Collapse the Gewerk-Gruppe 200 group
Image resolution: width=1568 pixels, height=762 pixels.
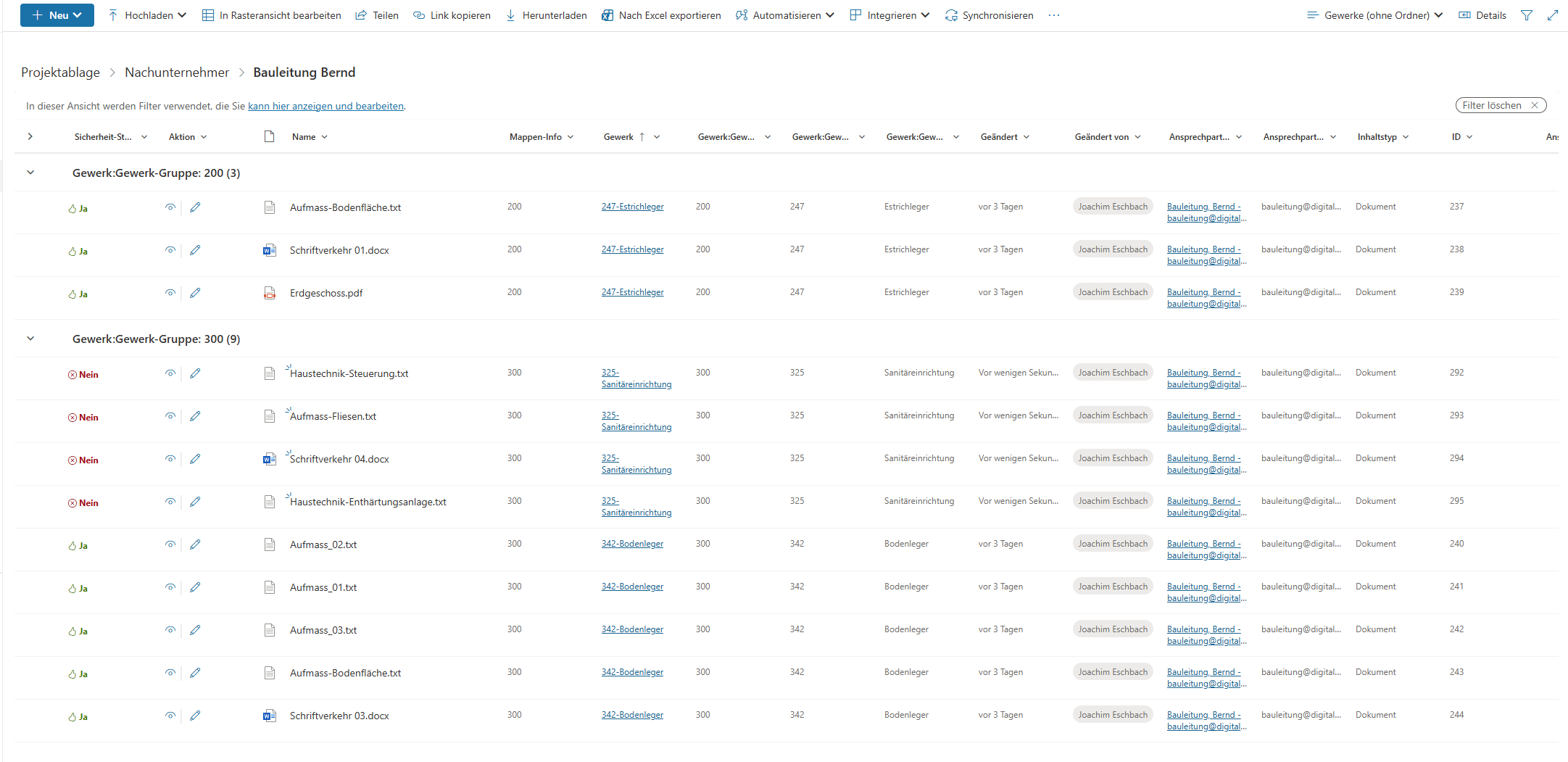(30, 173)
